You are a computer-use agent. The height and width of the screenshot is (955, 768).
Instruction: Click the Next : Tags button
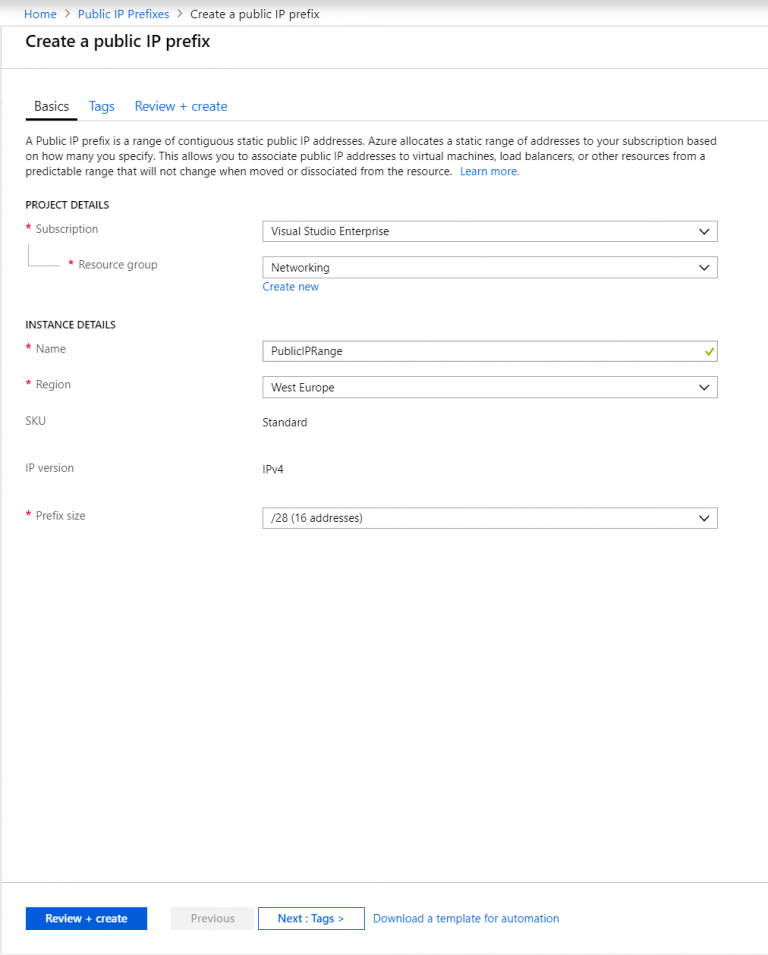(x=311, y=918)
